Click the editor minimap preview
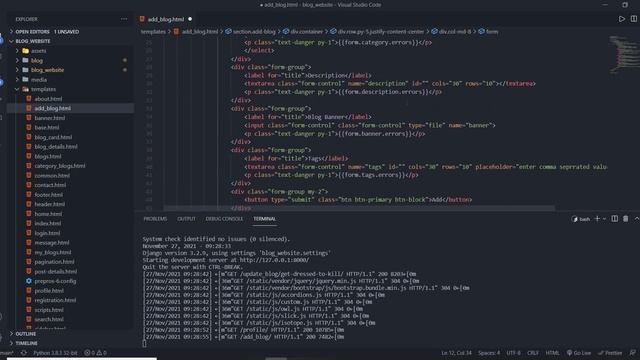 pyautogui.click(x=623, y=55)
